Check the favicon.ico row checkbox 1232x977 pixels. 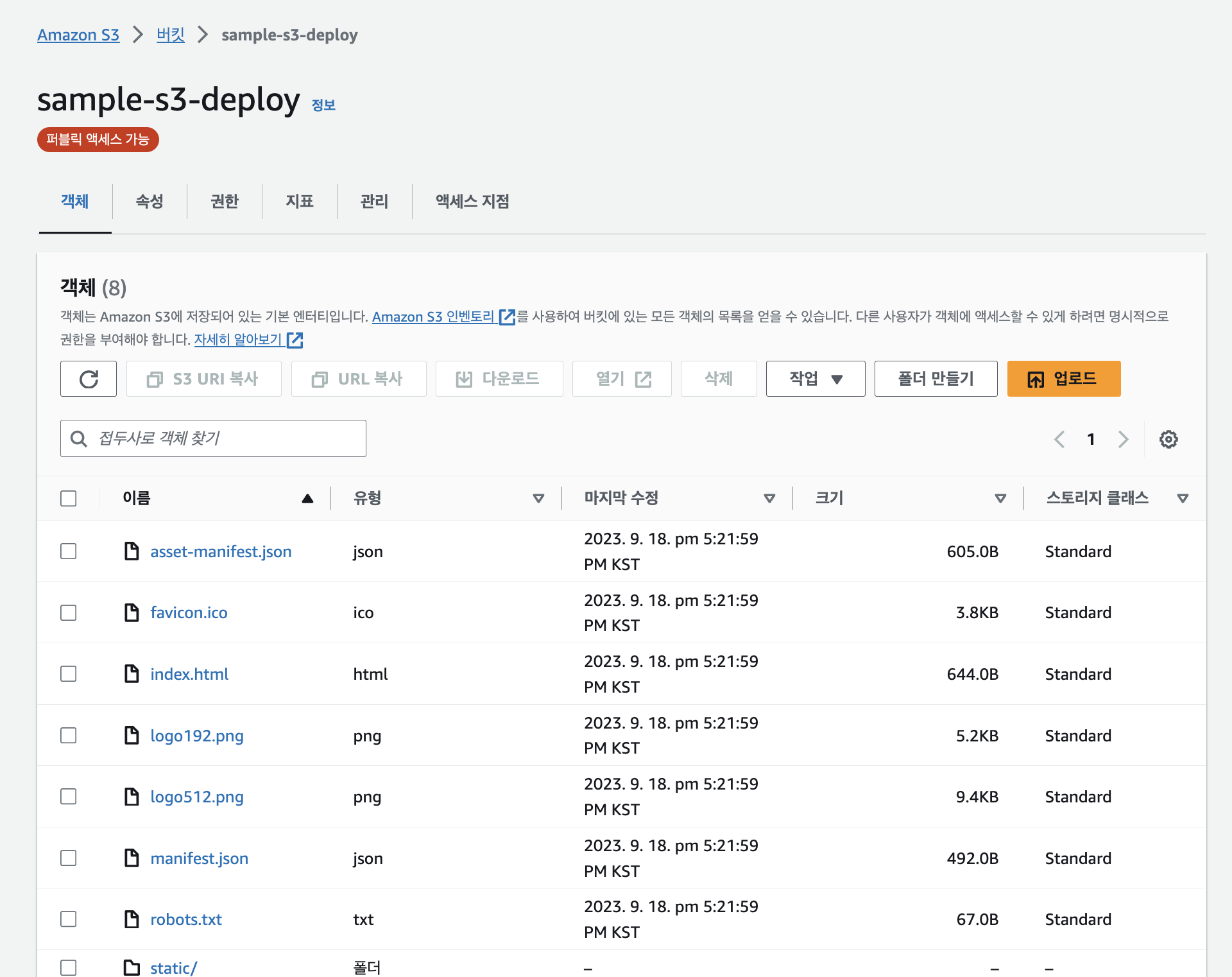pyautogui.click(x=69, y=612)
